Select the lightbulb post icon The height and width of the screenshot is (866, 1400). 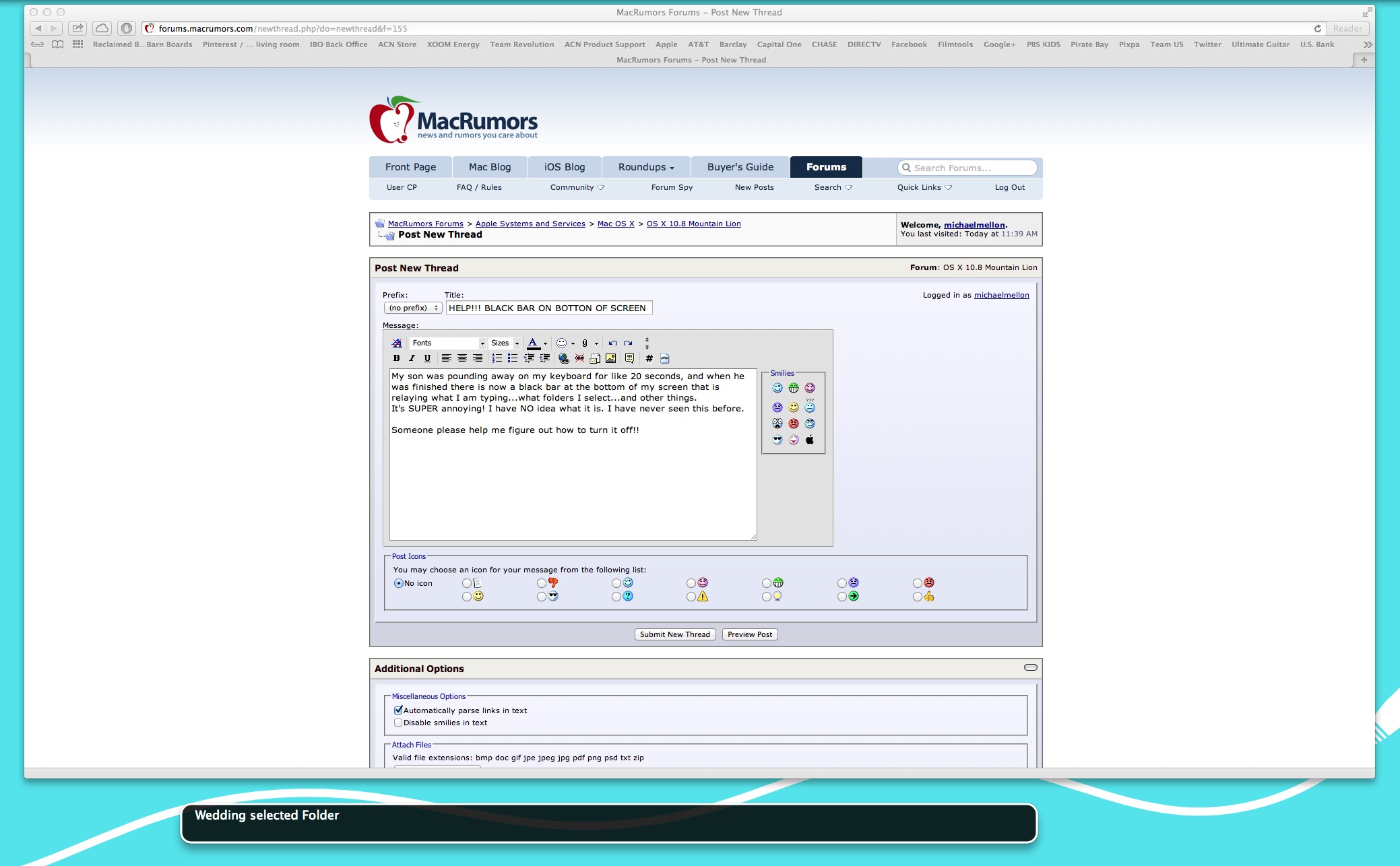click(x=767, y=597)
